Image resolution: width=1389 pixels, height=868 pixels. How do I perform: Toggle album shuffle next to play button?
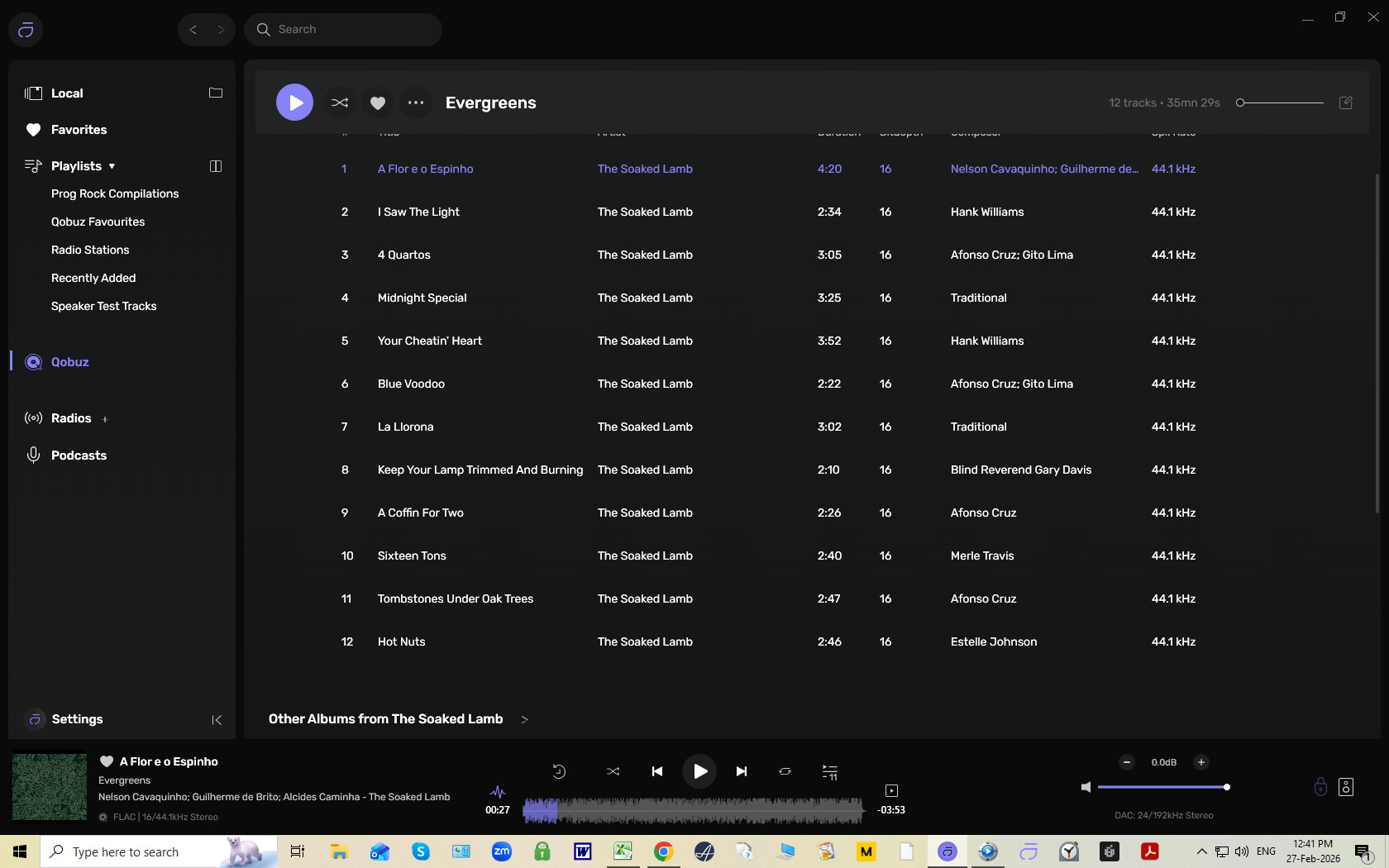tap(340, 103)
